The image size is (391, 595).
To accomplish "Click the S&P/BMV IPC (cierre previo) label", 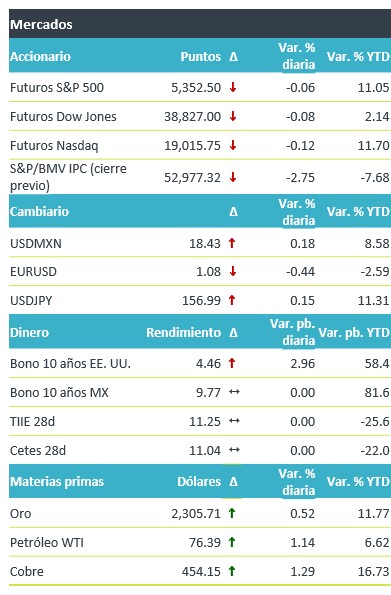I will (x=68, y=177).
